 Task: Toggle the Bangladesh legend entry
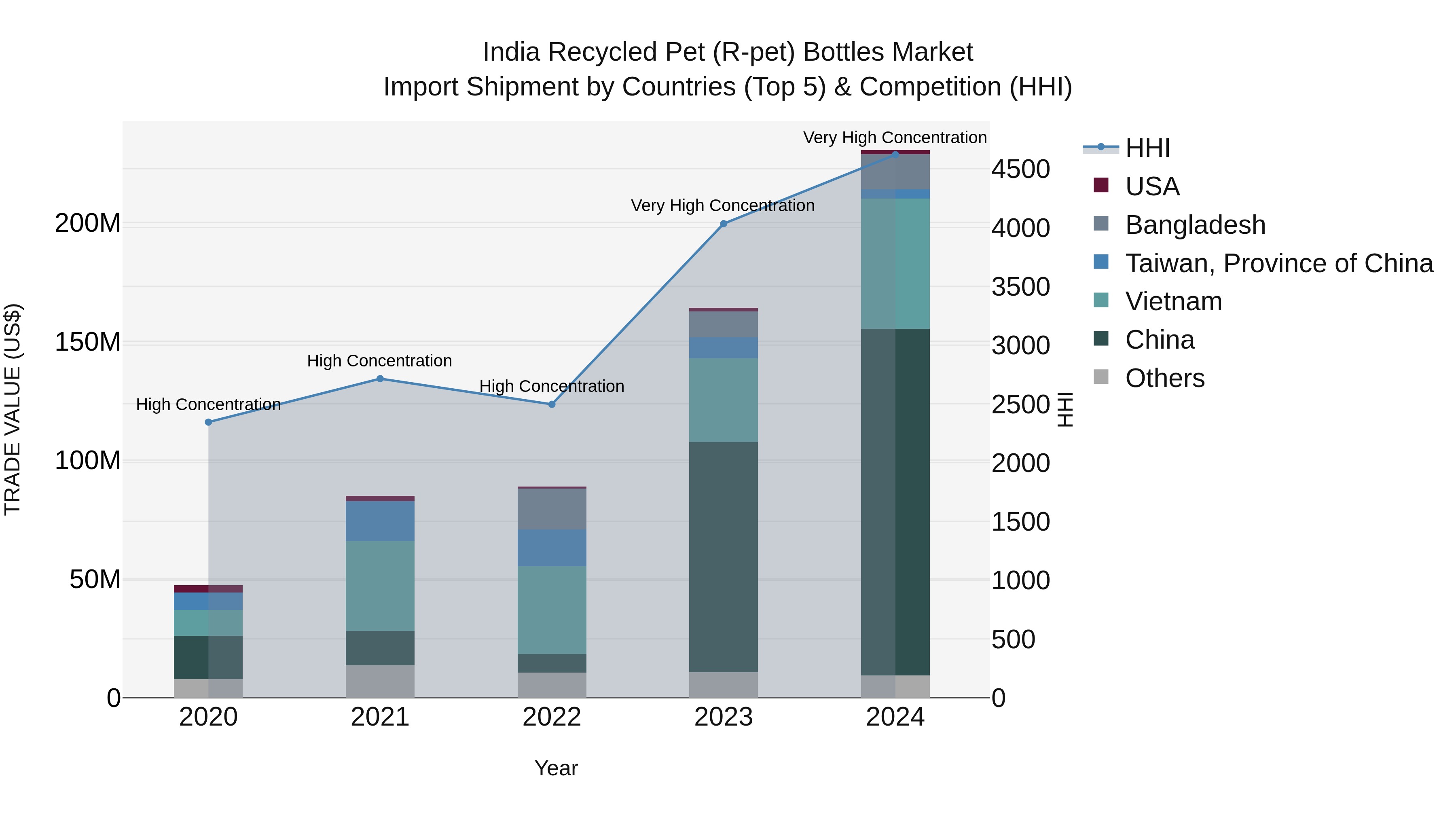tap(1180, 224)
